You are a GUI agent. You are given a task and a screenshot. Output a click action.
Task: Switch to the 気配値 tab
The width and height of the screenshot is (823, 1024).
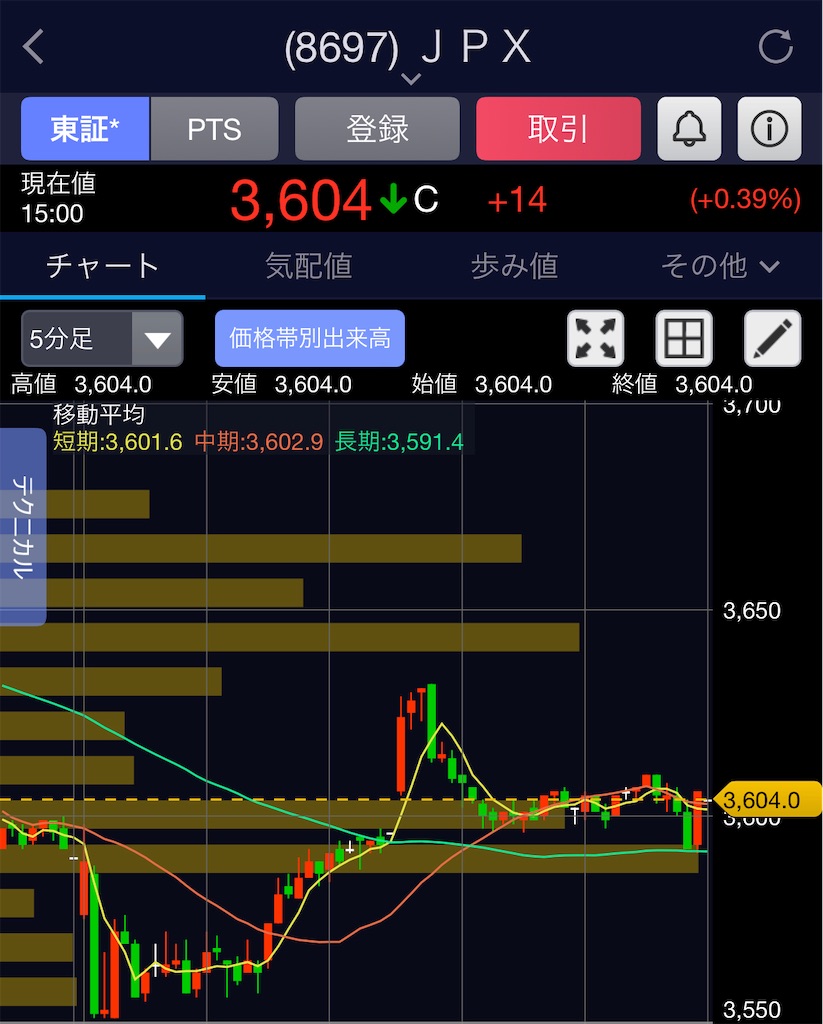pos(308,266)
